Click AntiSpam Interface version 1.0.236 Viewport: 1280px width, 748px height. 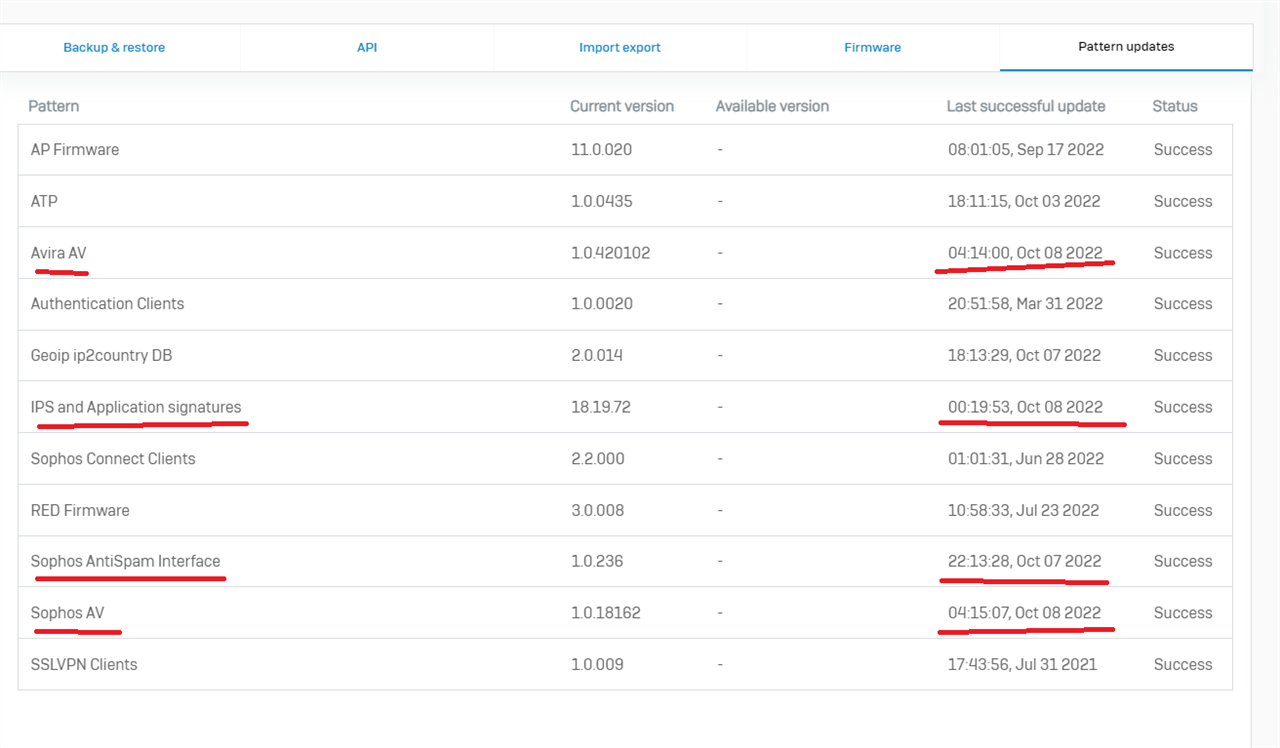click(x=597, y=561)
